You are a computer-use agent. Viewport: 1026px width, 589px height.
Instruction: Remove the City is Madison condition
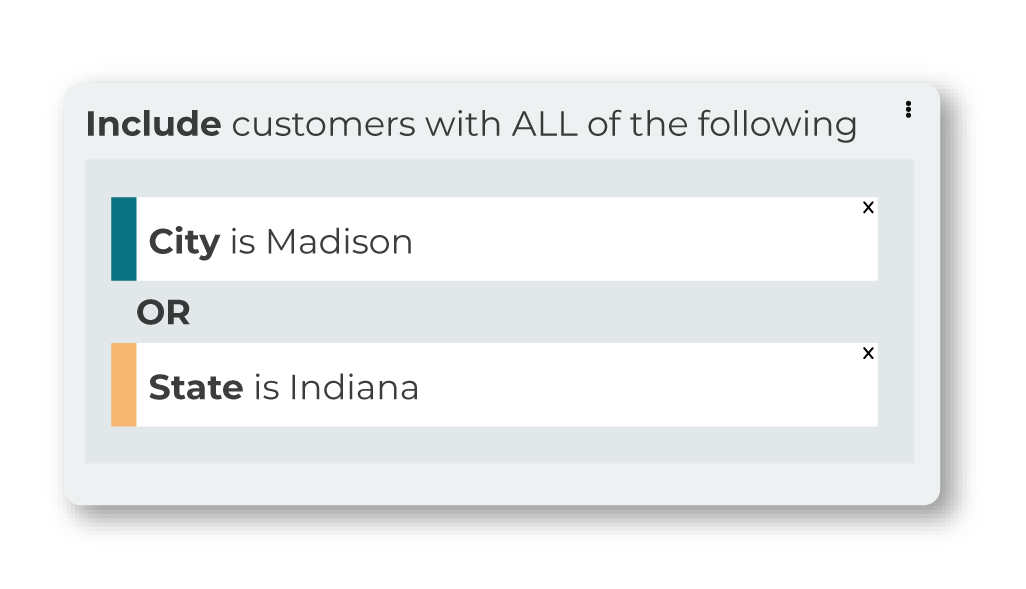868,207
